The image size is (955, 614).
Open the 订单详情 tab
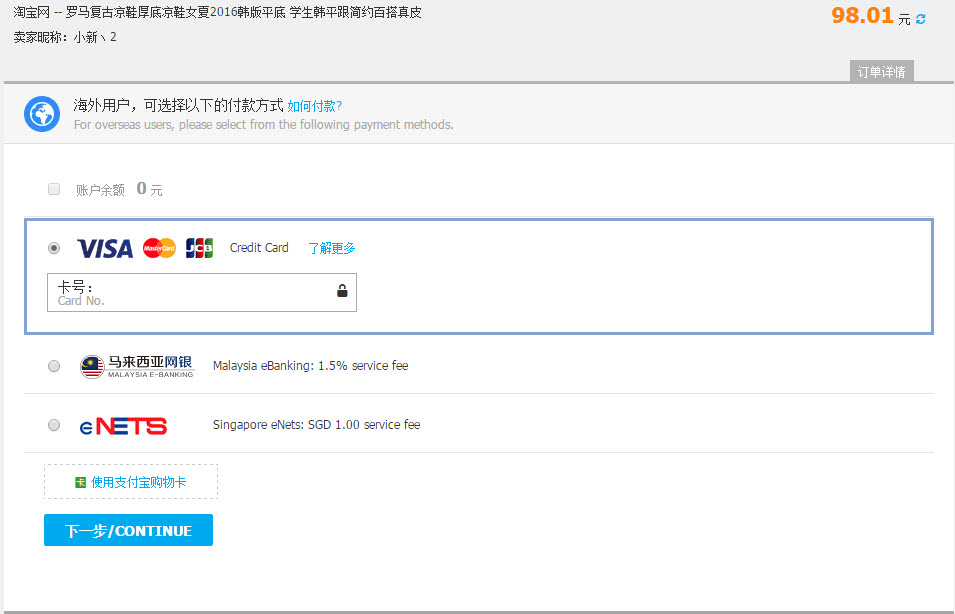[x=881, y=72]
